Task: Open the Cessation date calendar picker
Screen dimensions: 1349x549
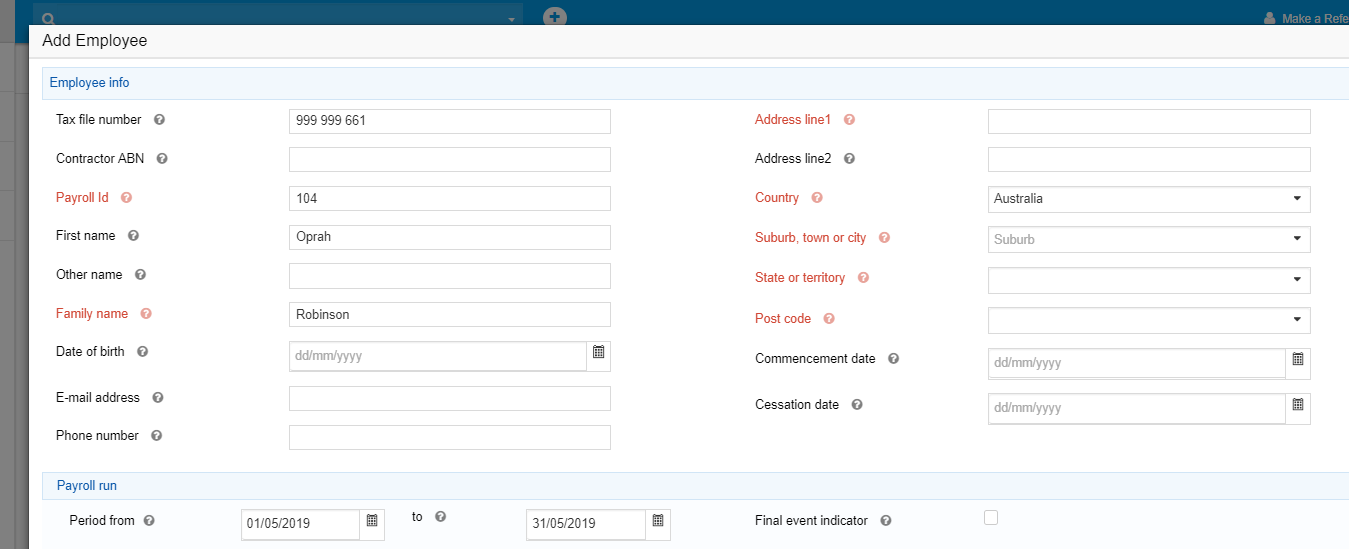Action: [x=1297, y=405]
